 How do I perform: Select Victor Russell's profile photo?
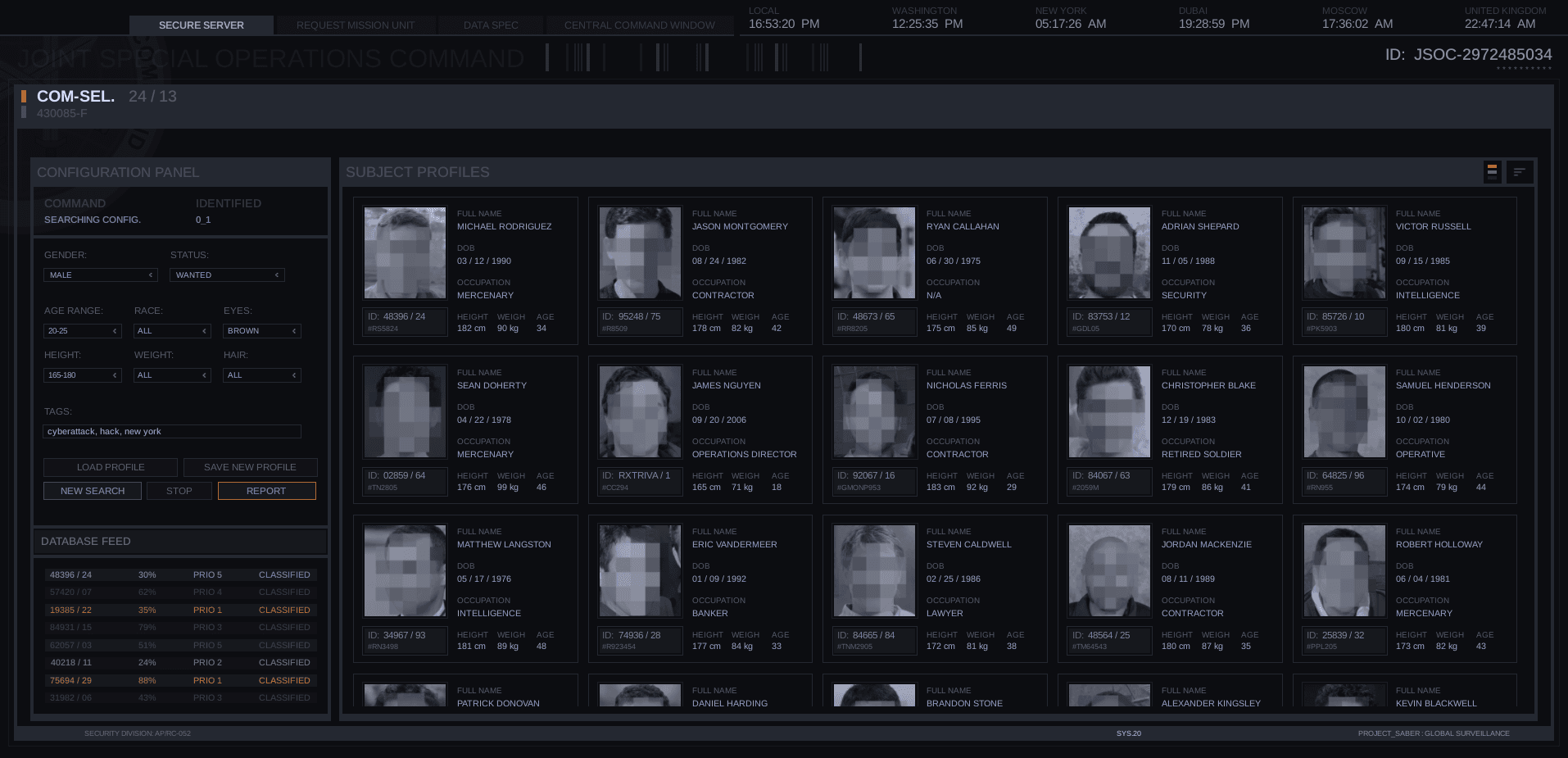pos(1344,252)
